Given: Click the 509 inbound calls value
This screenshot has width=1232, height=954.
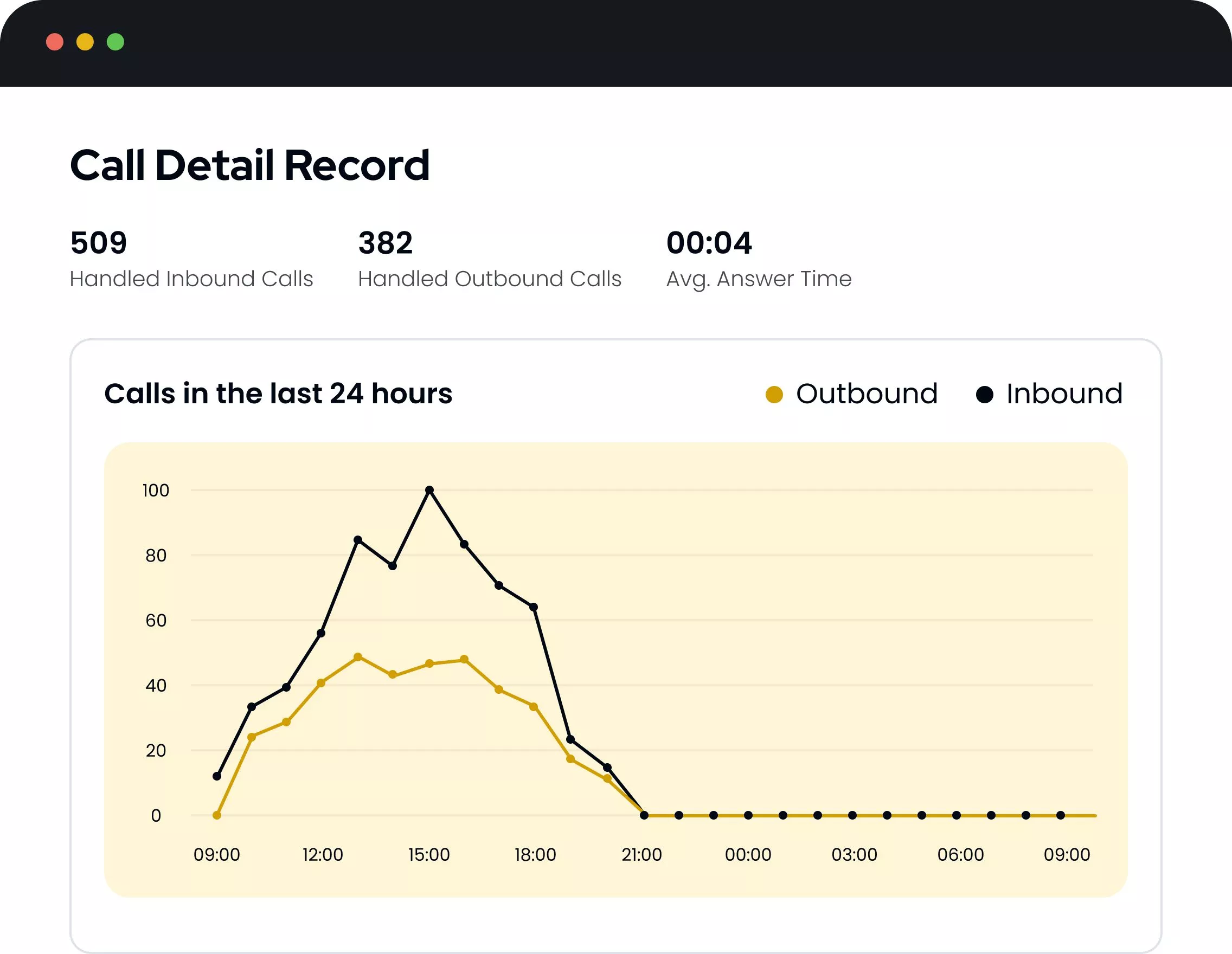Looking at the screenshot, I should click(x=99, y=243).
